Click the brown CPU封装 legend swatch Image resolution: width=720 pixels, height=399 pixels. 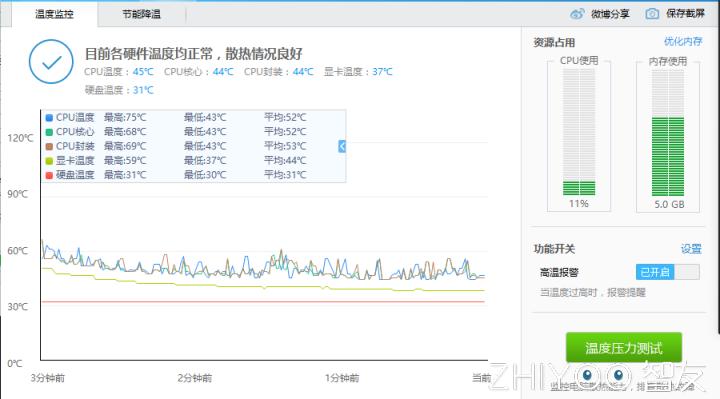point(49,146)
